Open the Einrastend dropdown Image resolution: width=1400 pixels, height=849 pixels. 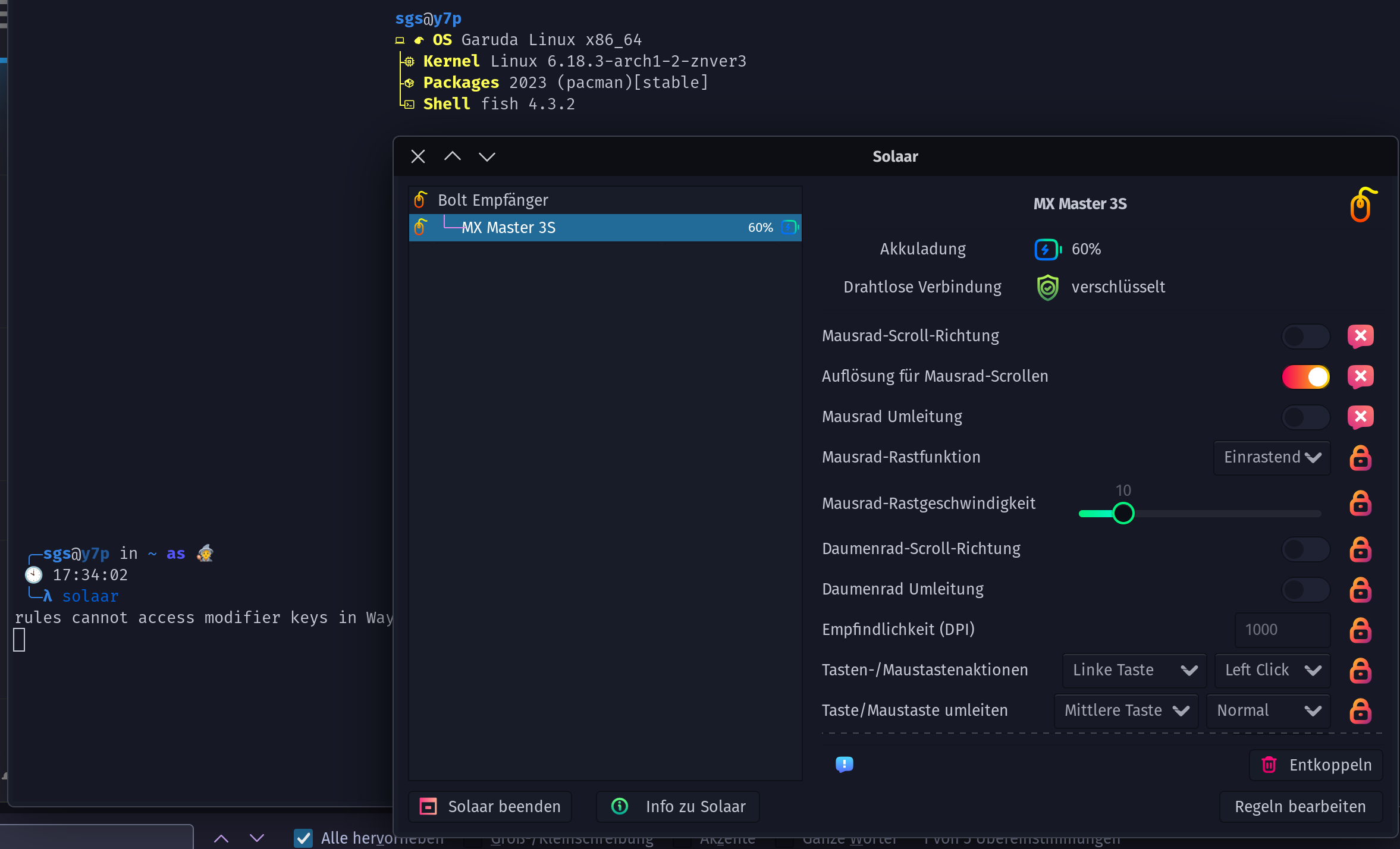coord(1272,457)
